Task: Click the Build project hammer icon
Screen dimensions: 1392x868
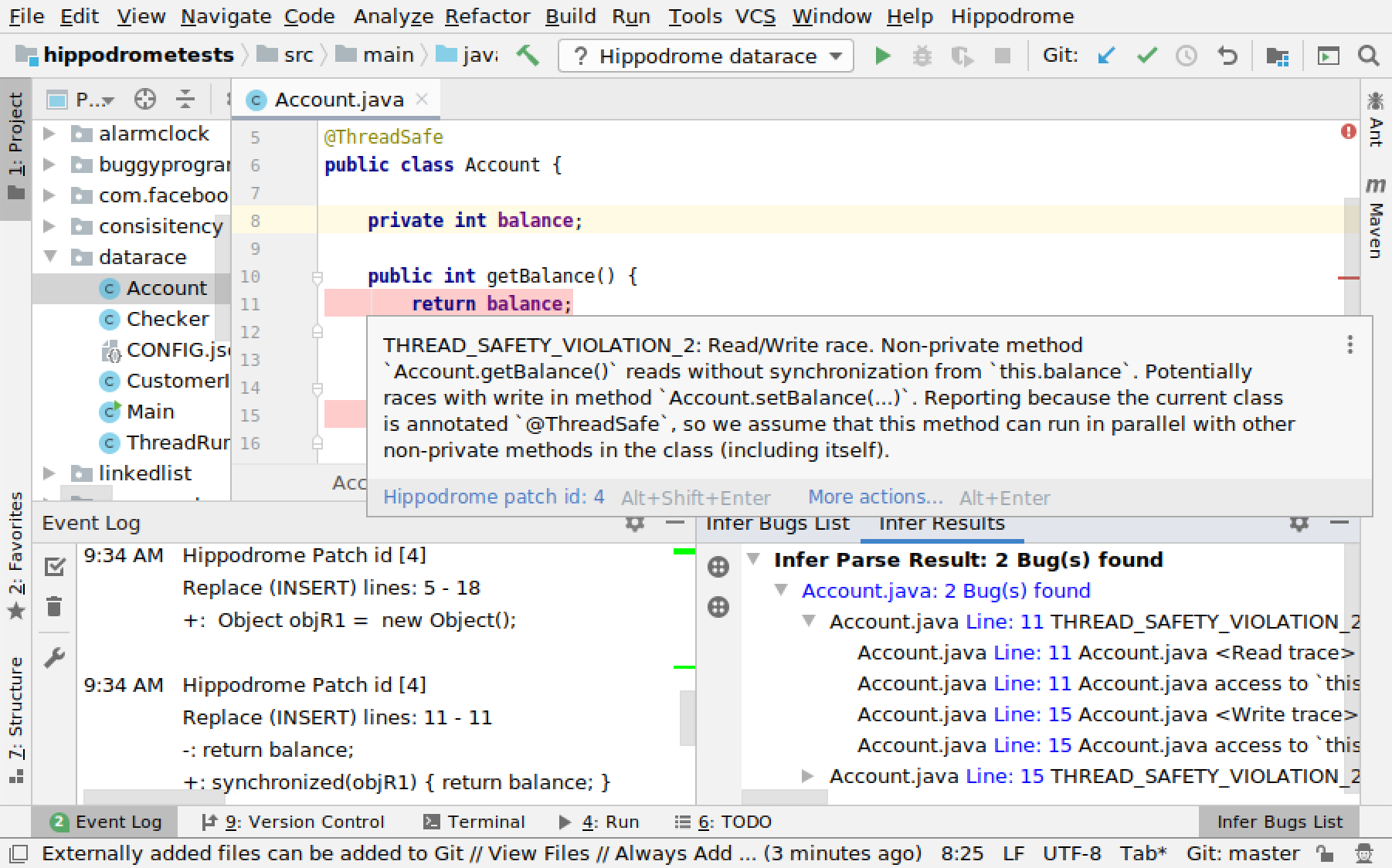Action: coord(528,56)
